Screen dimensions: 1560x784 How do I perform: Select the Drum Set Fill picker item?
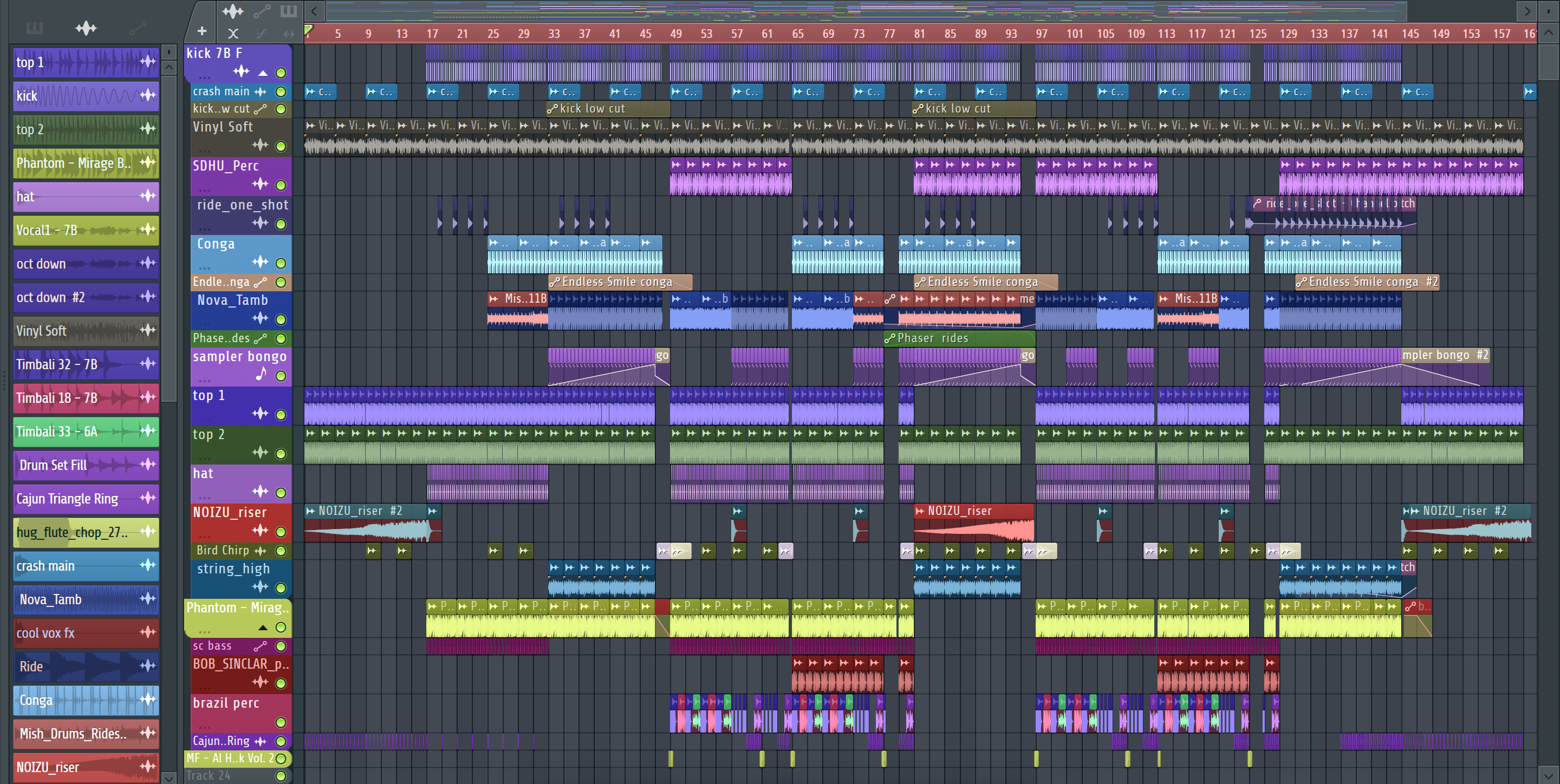[x=86, y=465]
